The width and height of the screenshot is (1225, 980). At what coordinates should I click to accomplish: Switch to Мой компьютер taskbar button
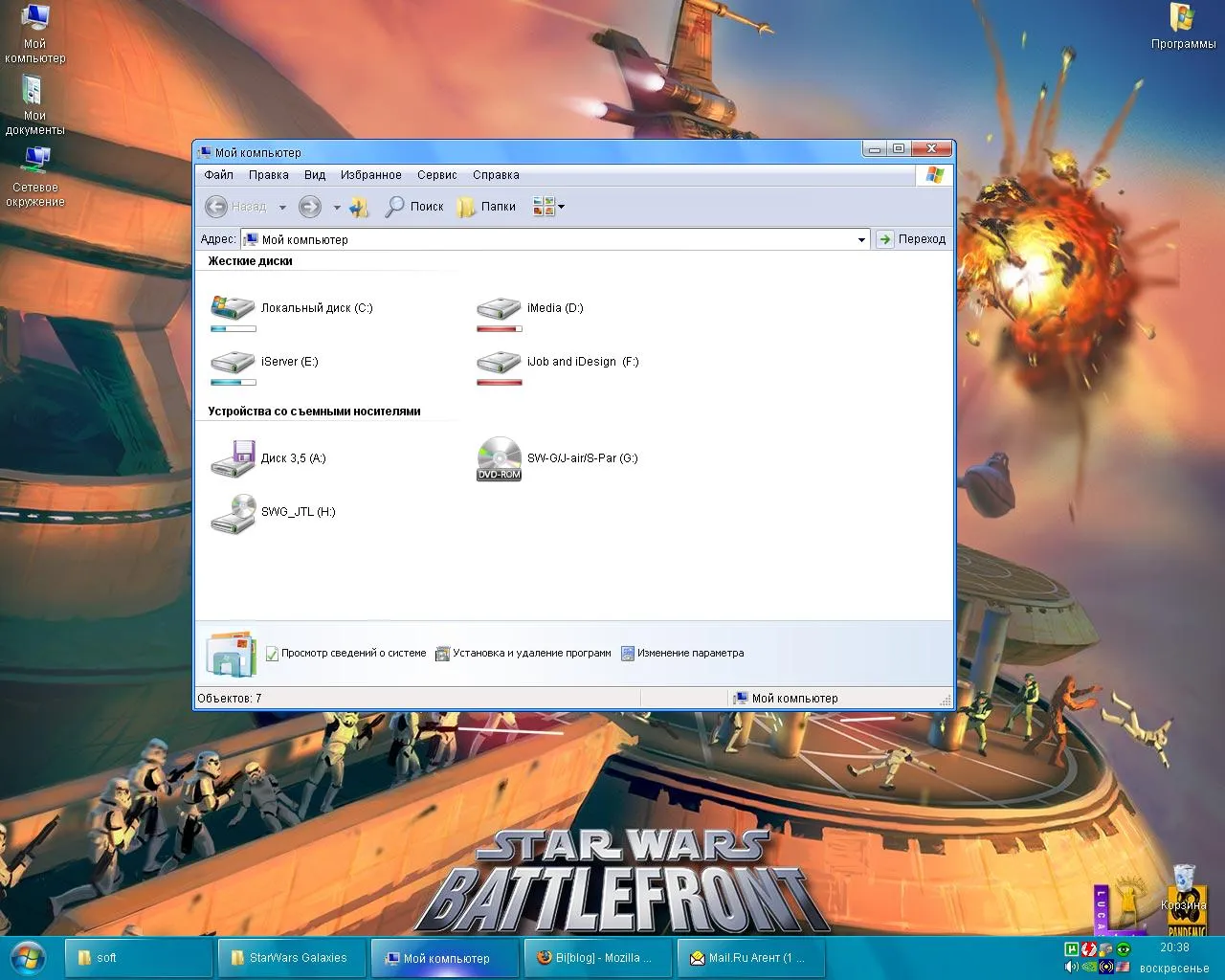[445, 957]
